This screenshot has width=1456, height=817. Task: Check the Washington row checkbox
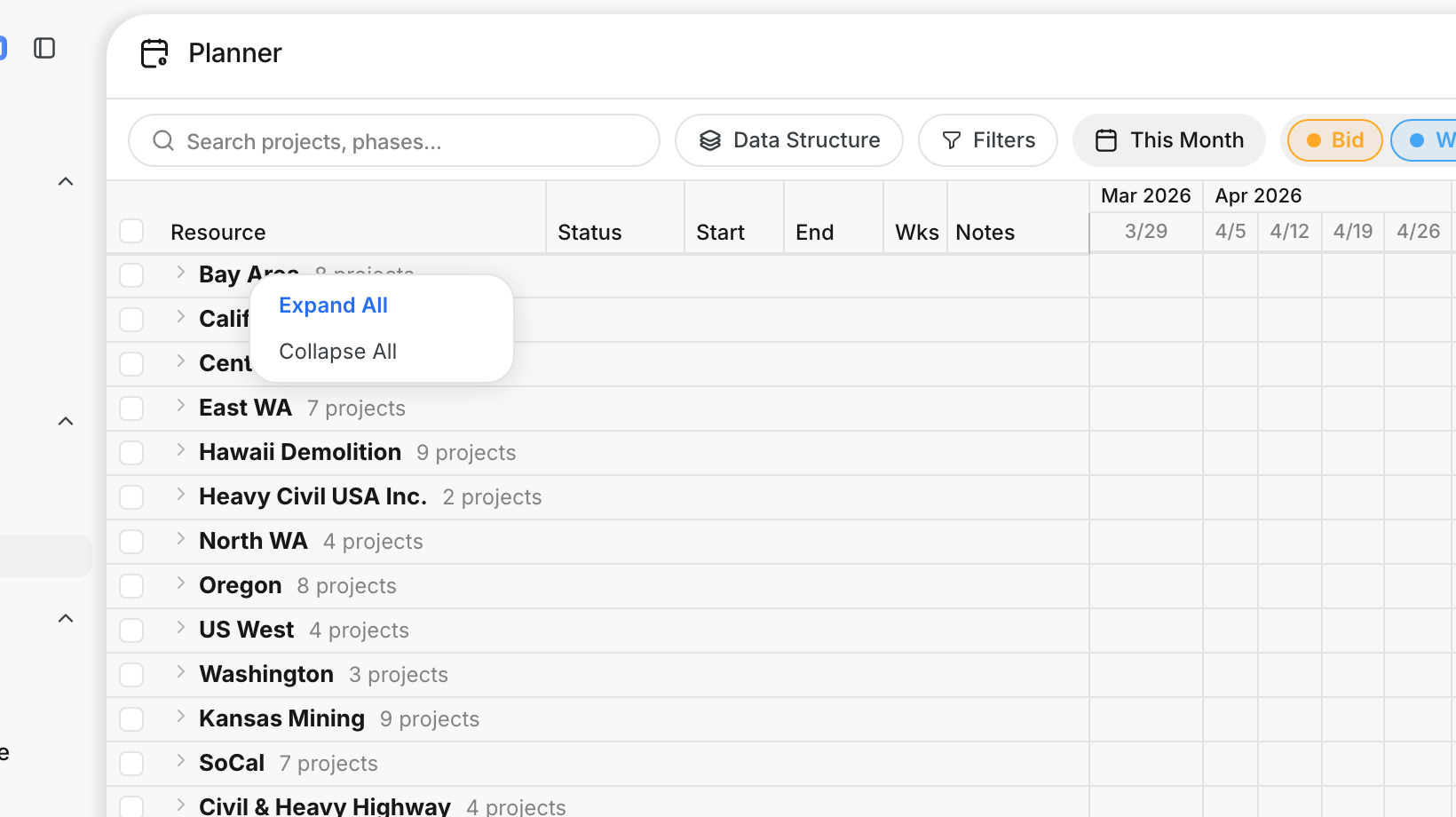(131, 675)
